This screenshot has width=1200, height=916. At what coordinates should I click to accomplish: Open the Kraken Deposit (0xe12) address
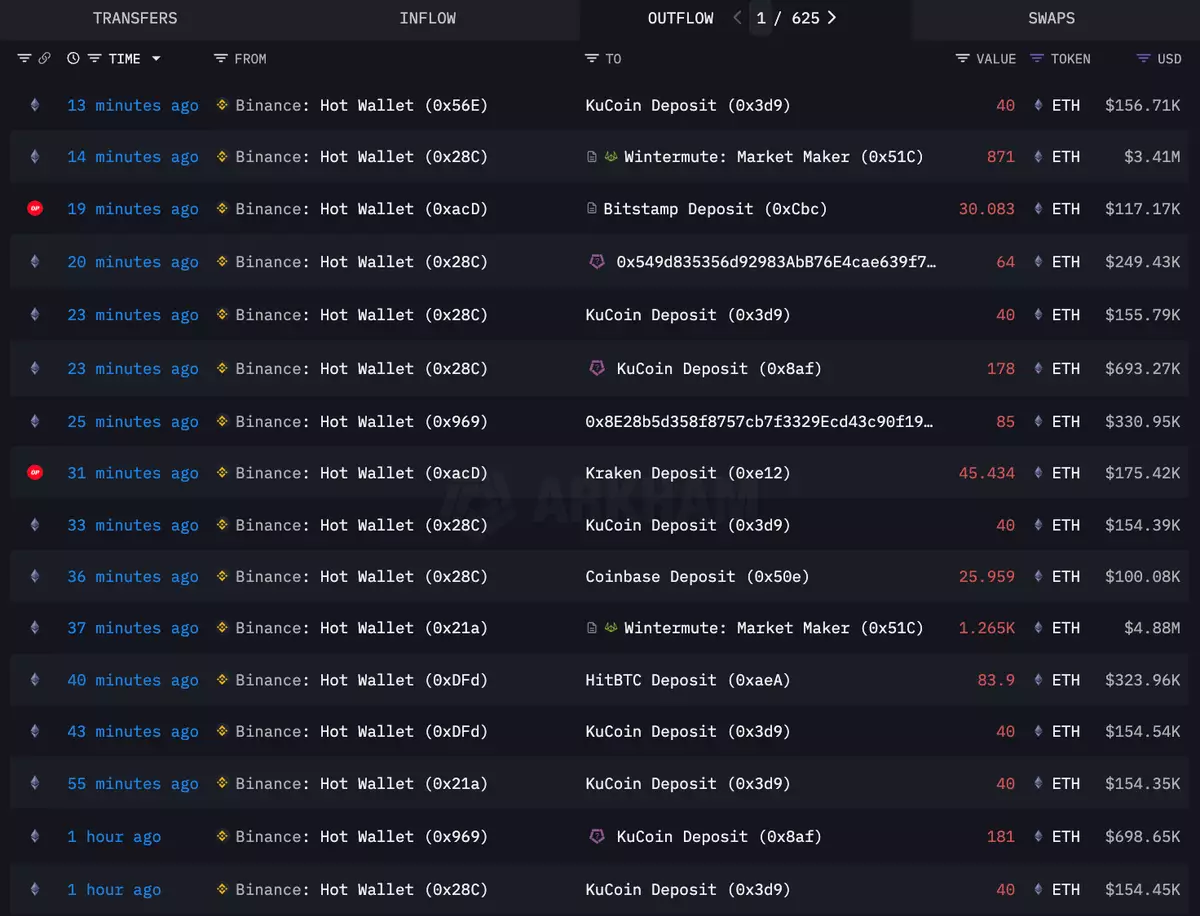[x=688, y=473]
